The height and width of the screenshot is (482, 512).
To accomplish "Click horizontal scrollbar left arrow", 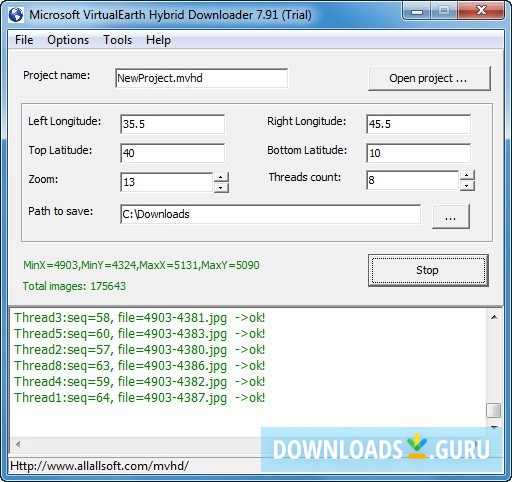I will coord(18,444).
